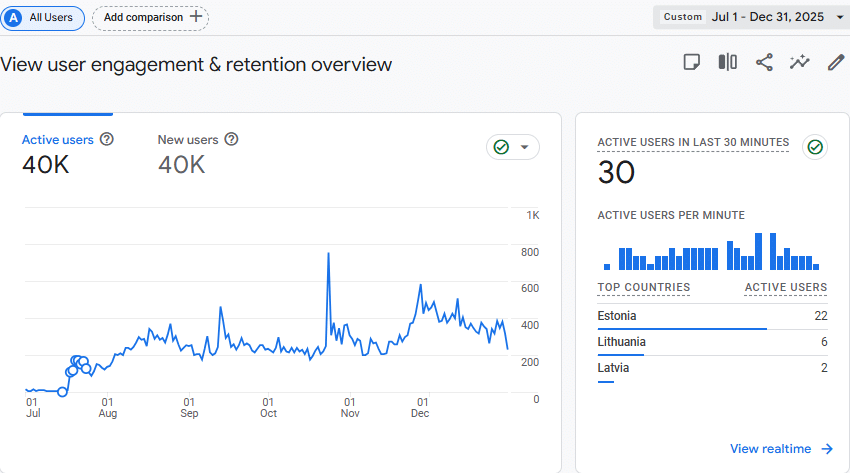Click the Estonia country row
Screen dimensions: 850x473
point(712,316)
